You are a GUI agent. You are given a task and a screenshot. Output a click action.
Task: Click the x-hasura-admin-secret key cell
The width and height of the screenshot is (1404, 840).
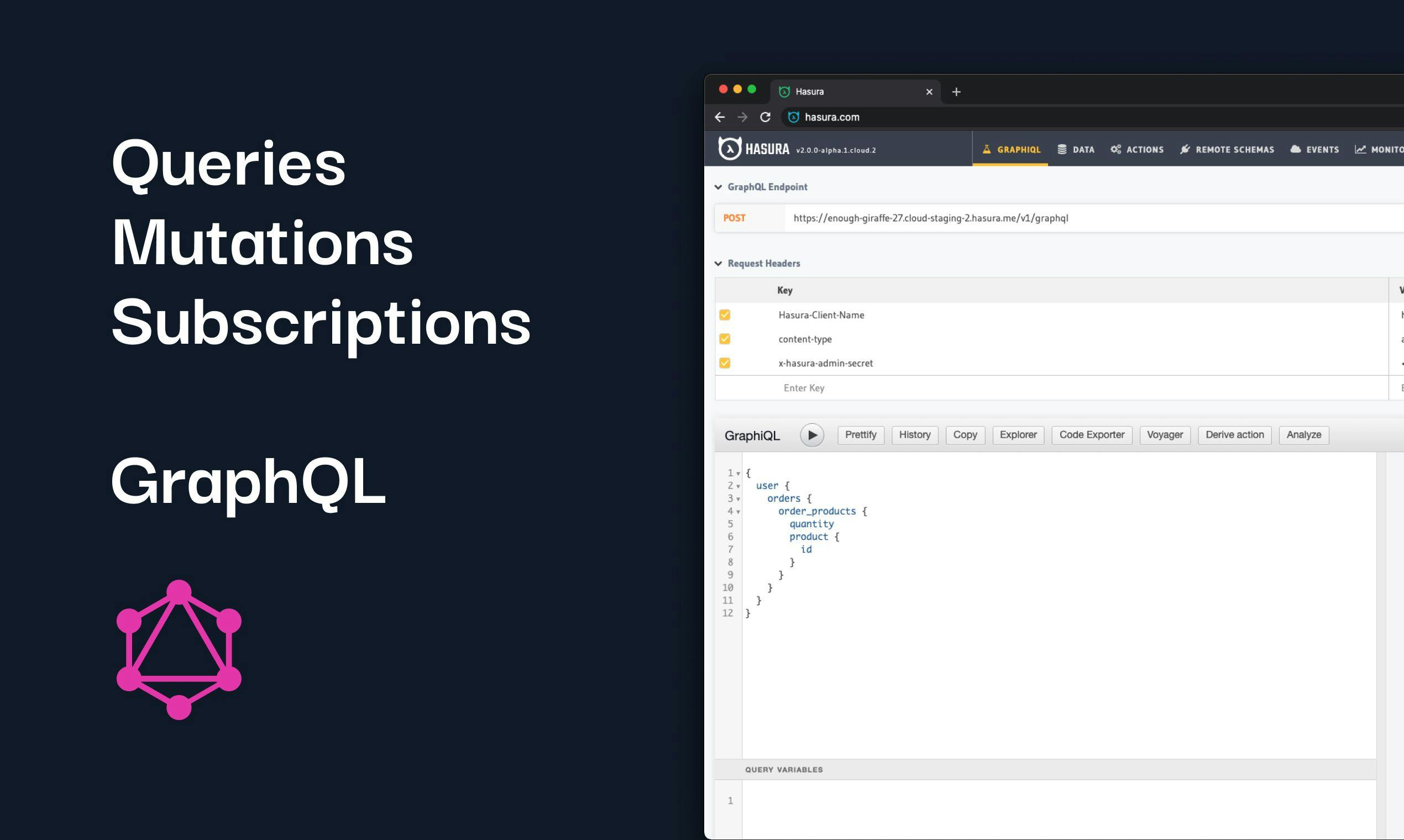825,363
